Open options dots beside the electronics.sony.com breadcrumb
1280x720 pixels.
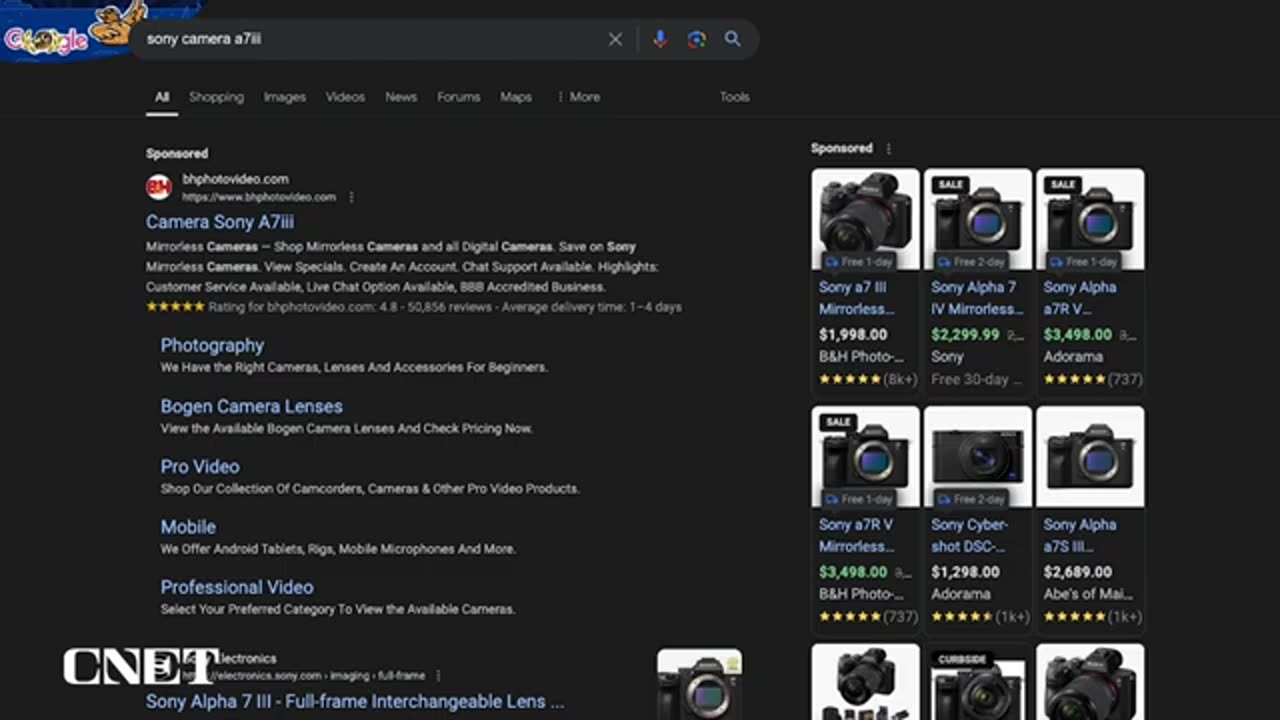coord(438,676)
